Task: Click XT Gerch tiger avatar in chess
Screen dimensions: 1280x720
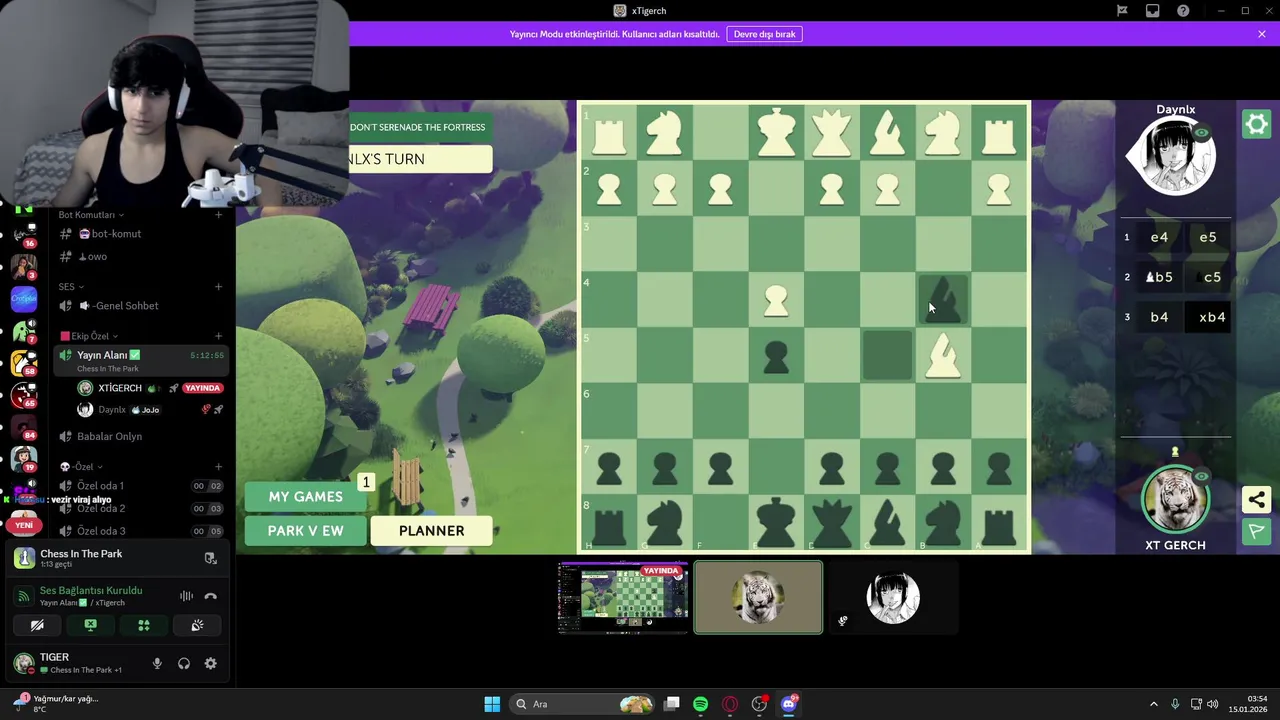Action: (1176, 500)
